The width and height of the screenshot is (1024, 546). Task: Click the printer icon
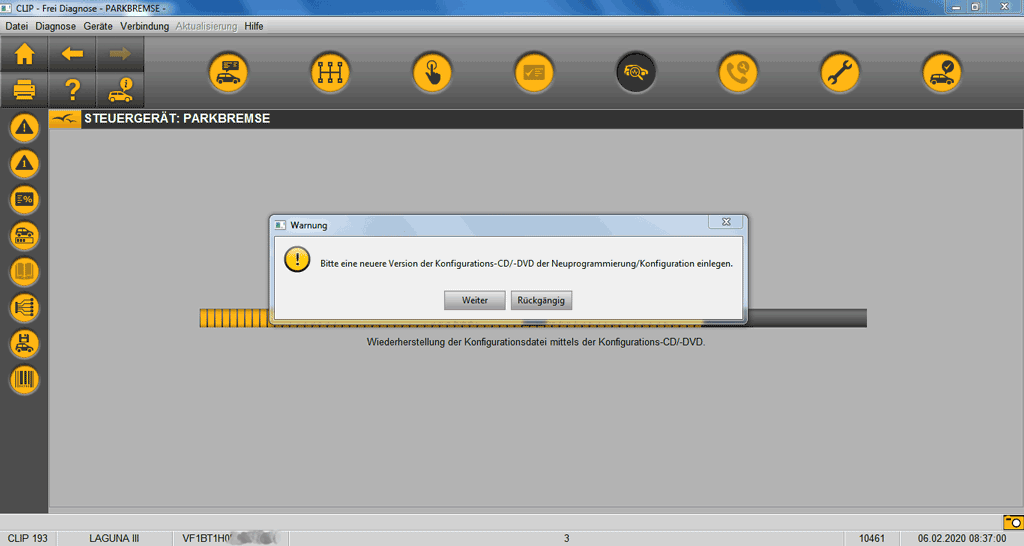click(x=24, y=91)
